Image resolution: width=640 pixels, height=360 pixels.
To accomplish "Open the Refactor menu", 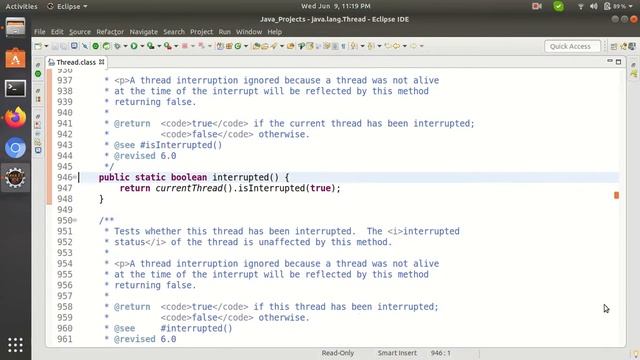I will point(110,32).
